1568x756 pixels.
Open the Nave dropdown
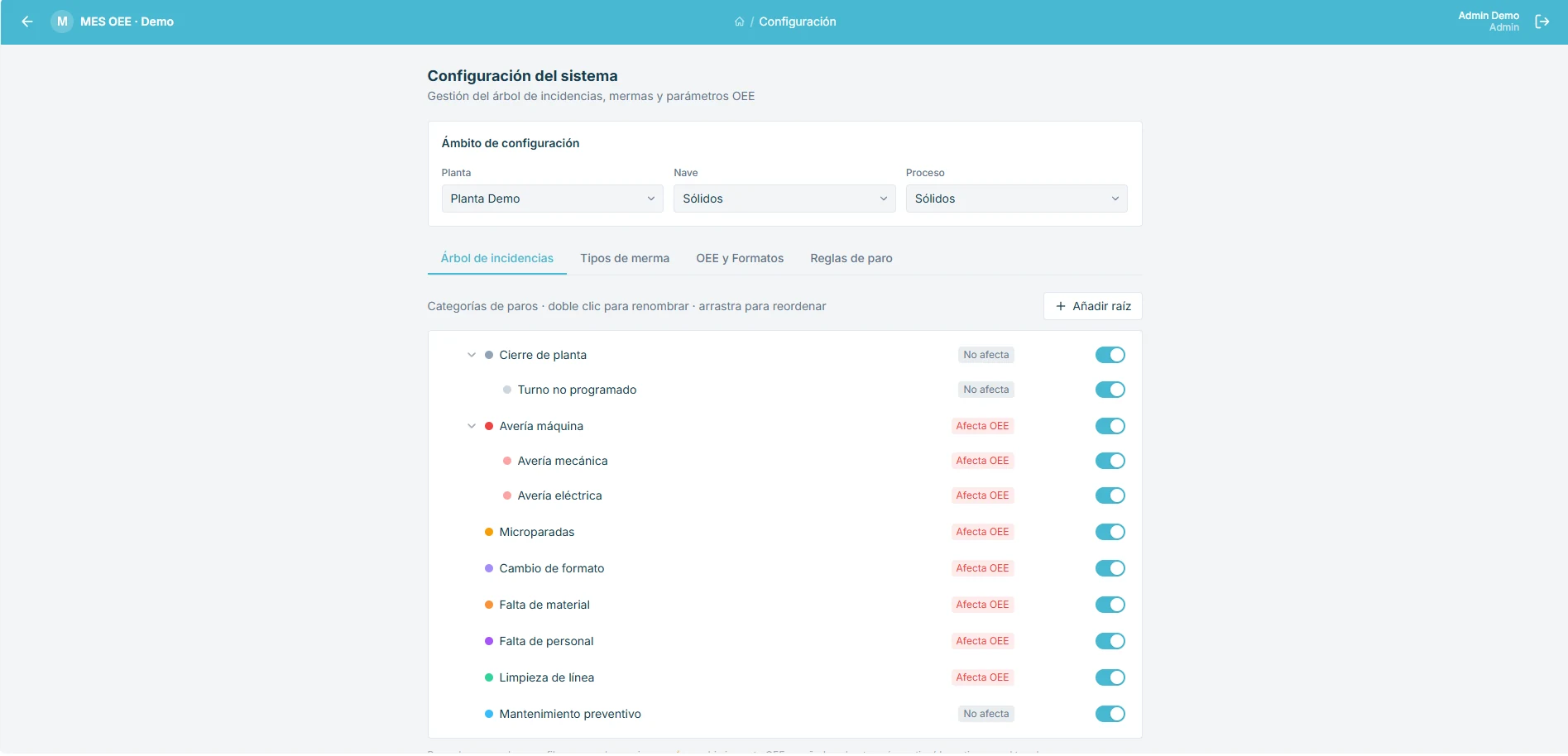point(784,199)
